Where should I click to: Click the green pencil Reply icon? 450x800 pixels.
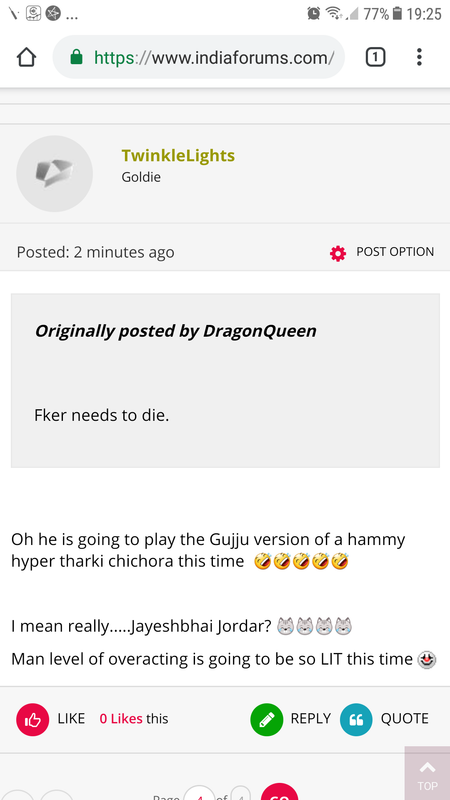pos(266,719)
